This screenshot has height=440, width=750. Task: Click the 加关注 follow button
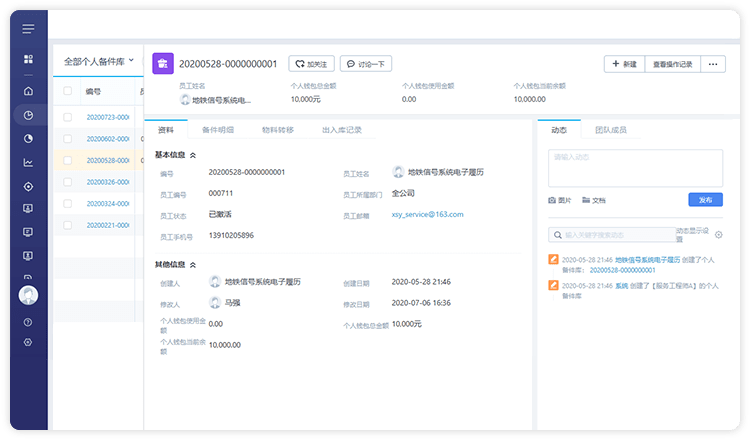[311, 64]
